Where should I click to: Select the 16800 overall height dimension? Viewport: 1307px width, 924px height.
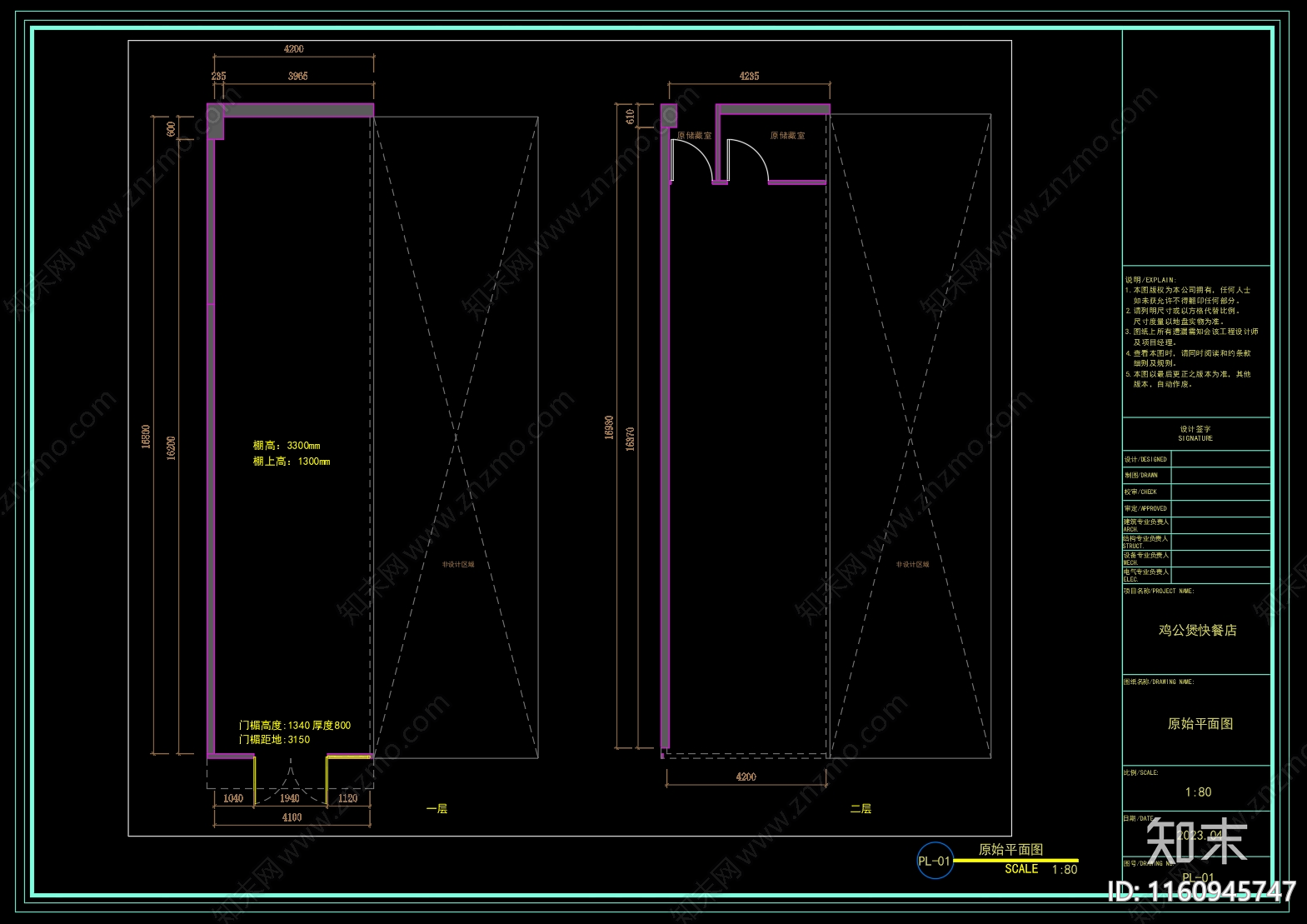(146, 437)
